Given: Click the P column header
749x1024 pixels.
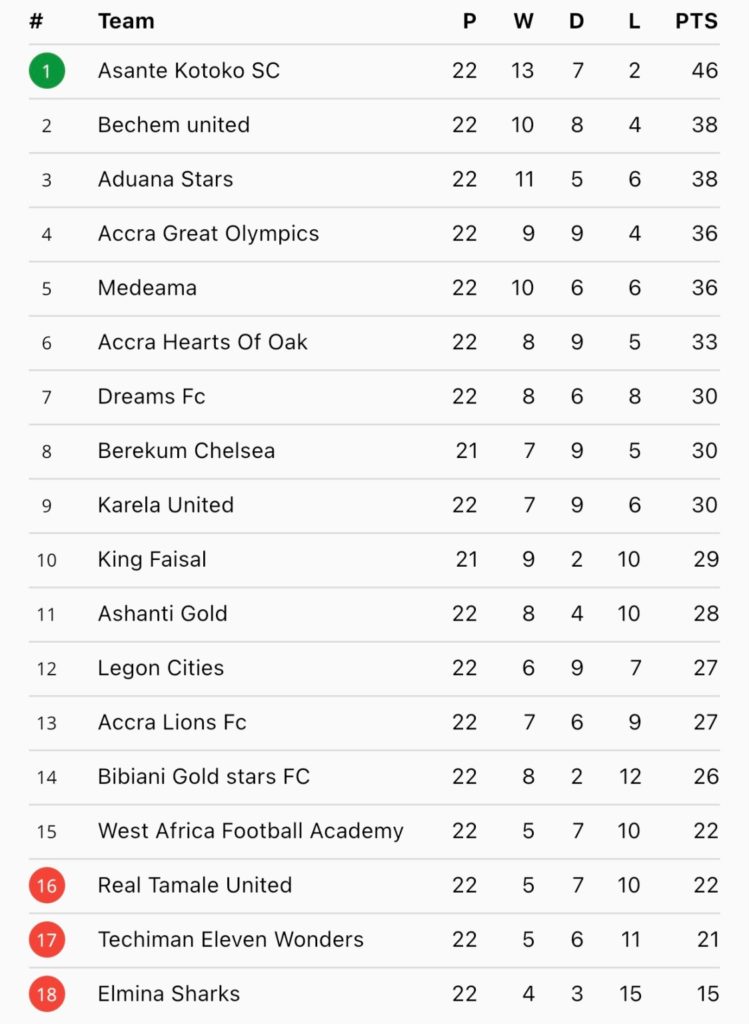Looking at the screenshot, I should 469,21.
